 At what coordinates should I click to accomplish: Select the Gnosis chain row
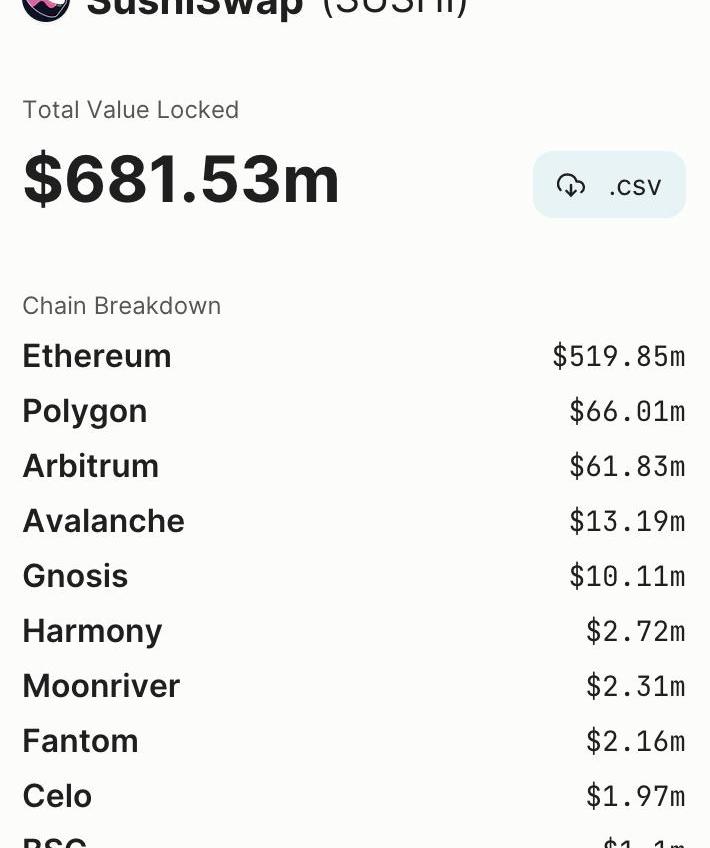pos(354,576)
